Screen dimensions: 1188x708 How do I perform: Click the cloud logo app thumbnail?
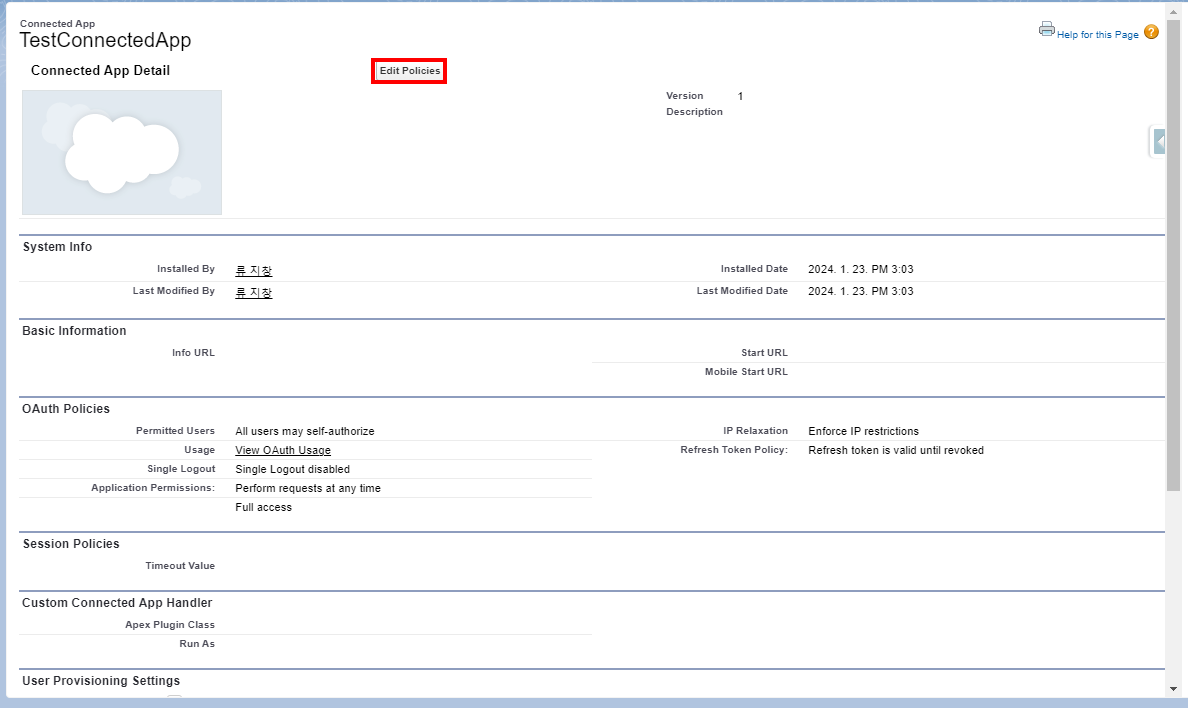point(122,152)
